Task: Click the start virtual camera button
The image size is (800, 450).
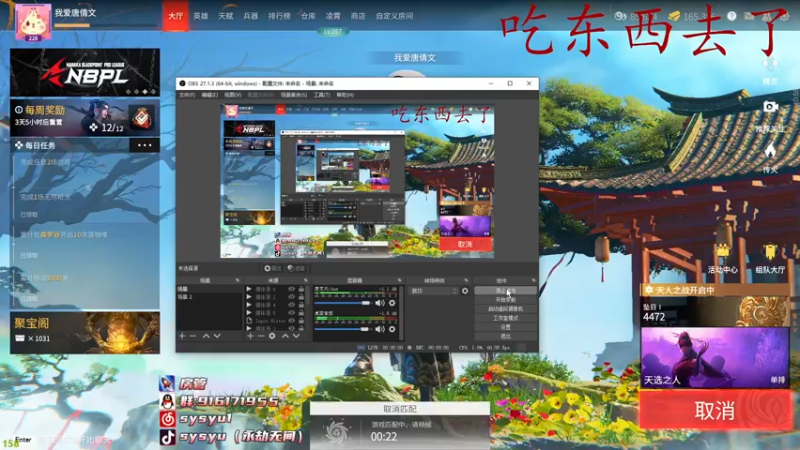Action: [505, 309]
